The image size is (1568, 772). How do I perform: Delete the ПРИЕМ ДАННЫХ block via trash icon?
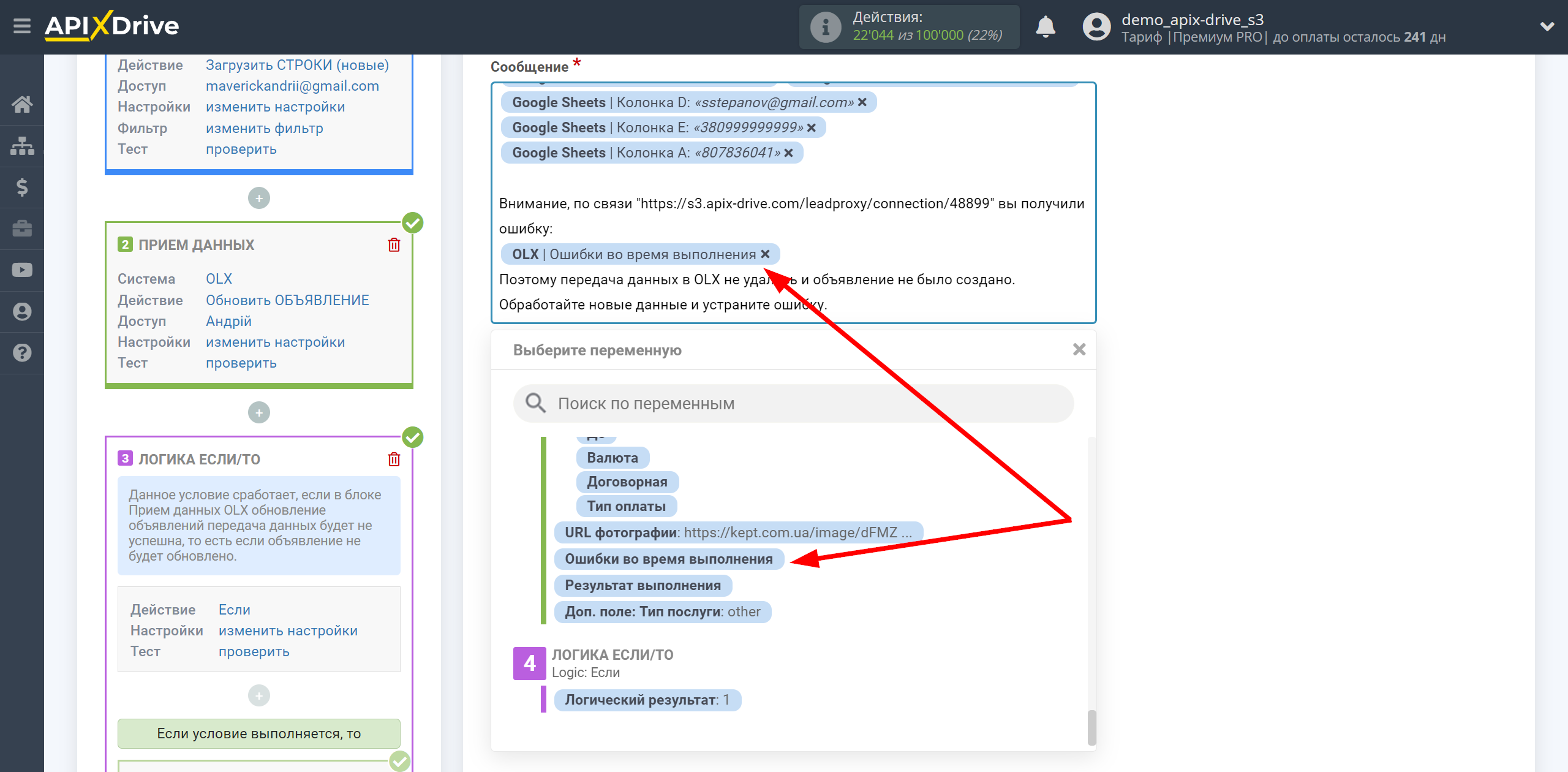point(394,245)
